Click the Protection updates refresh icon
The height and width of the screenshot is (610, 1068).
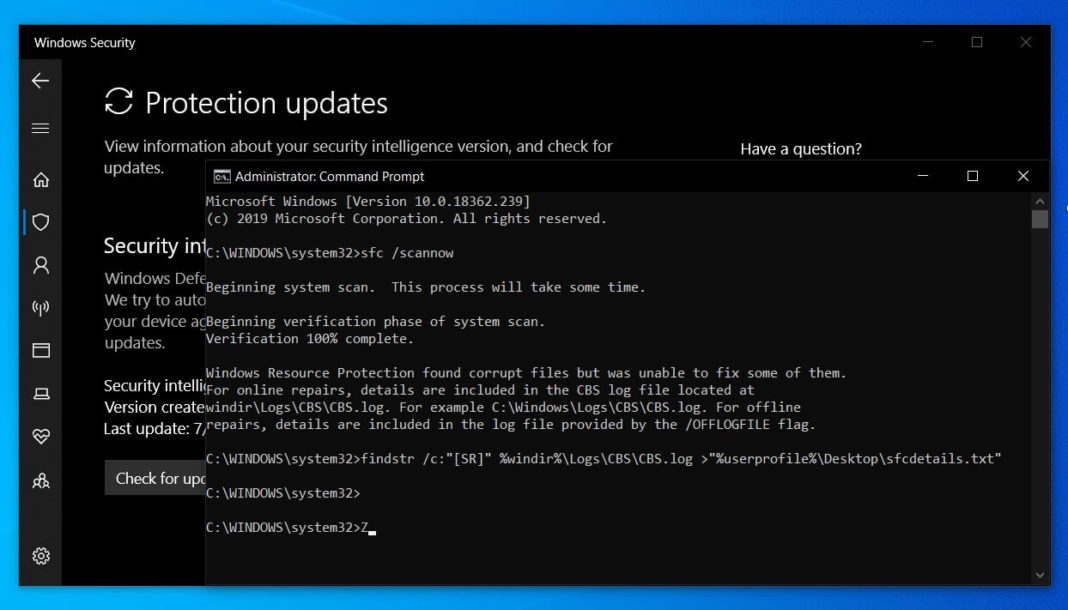pos(118,102)
